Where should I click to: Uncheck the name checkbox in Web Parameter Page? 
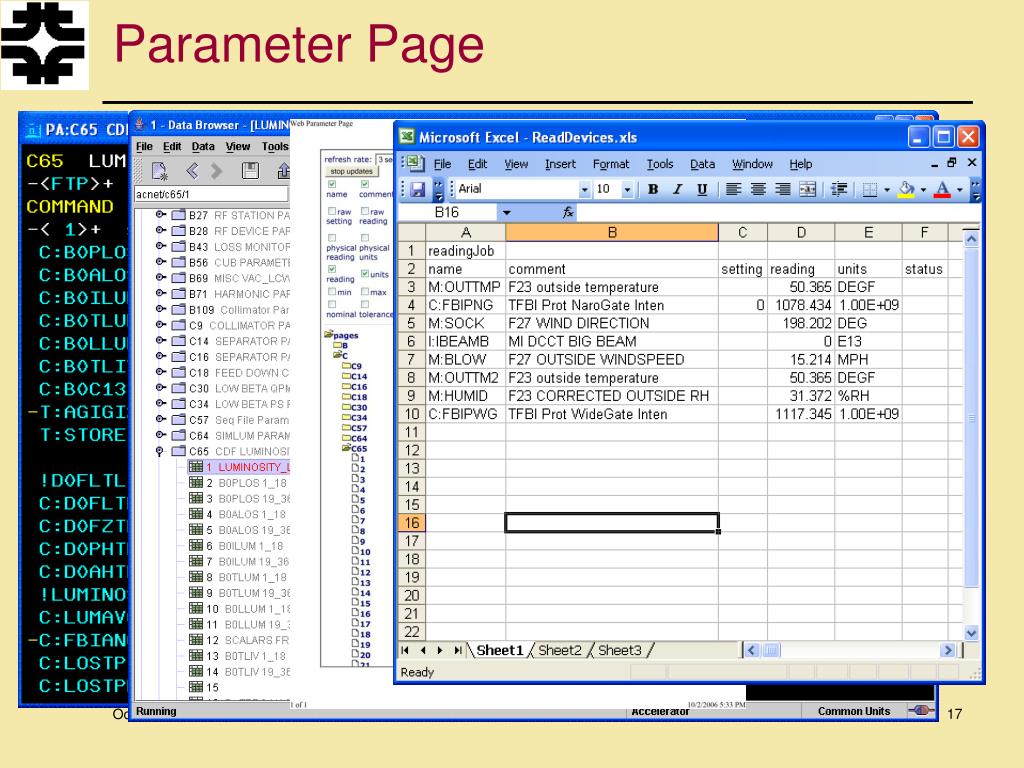(x=332, y=184)
